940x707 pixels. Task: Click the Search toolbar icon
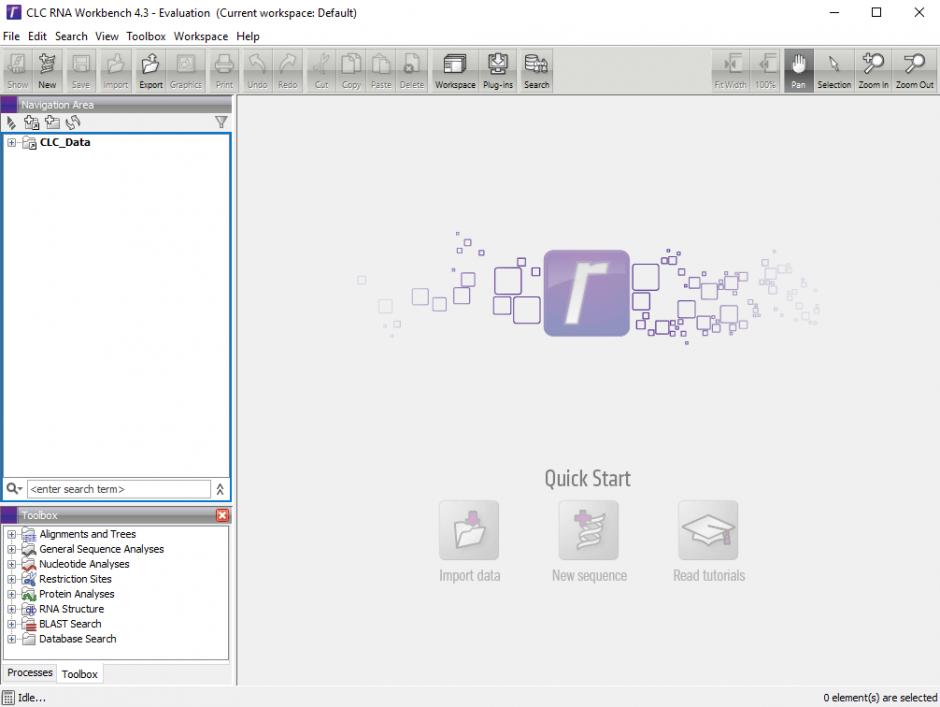(x=536, y=71)
